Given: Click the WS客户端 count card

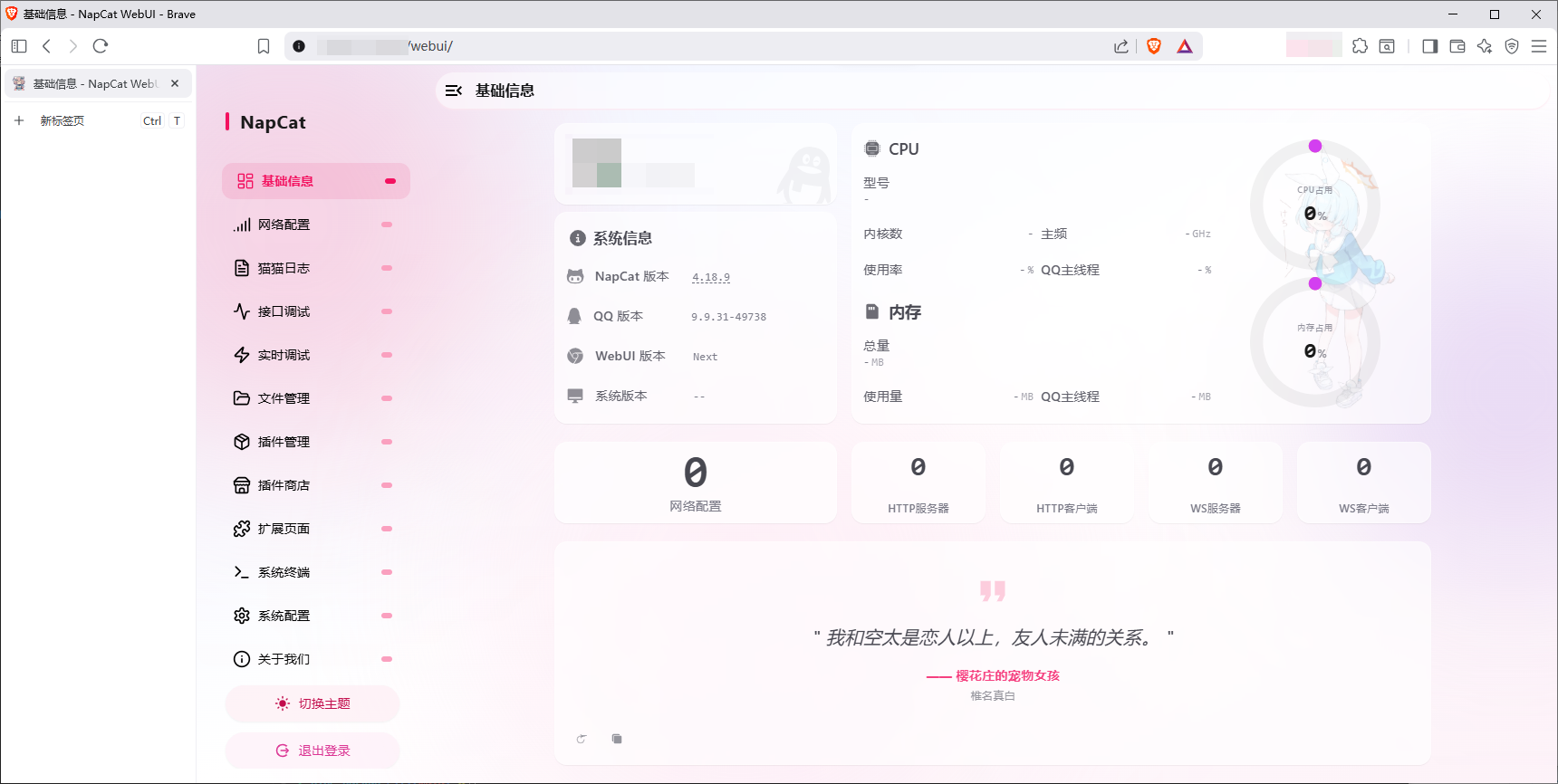Looking at the screenshot, I should tap(1364, 483).
